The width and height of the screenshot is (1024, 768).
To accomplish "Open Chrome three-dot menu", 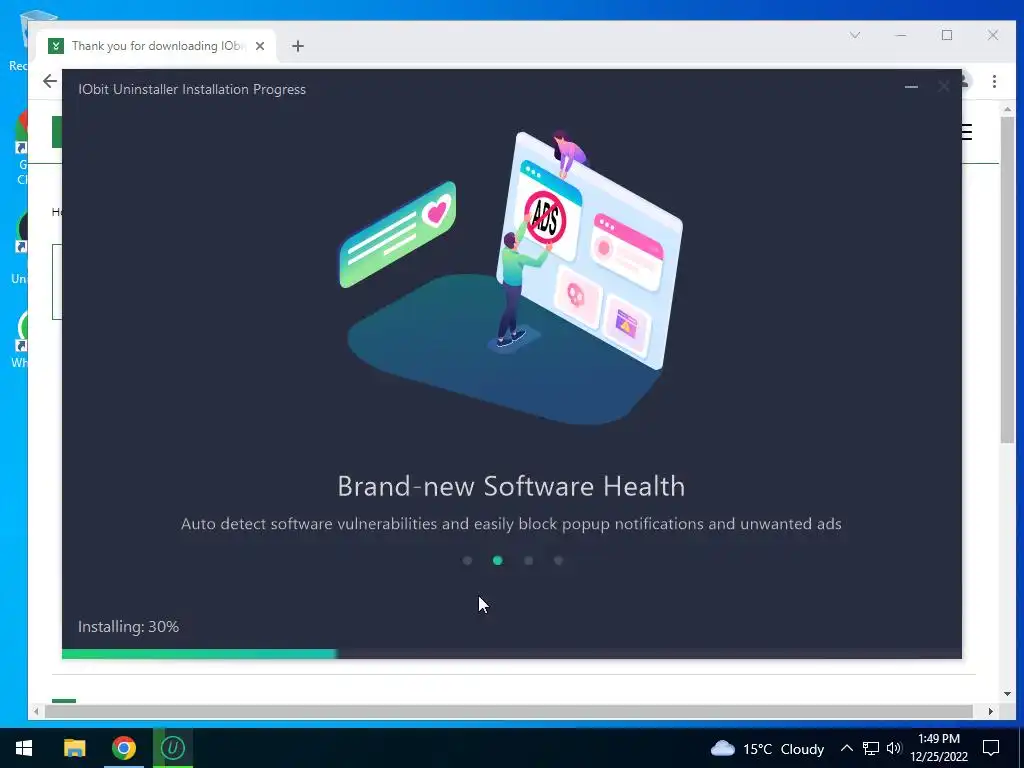I will pos(994,81).
